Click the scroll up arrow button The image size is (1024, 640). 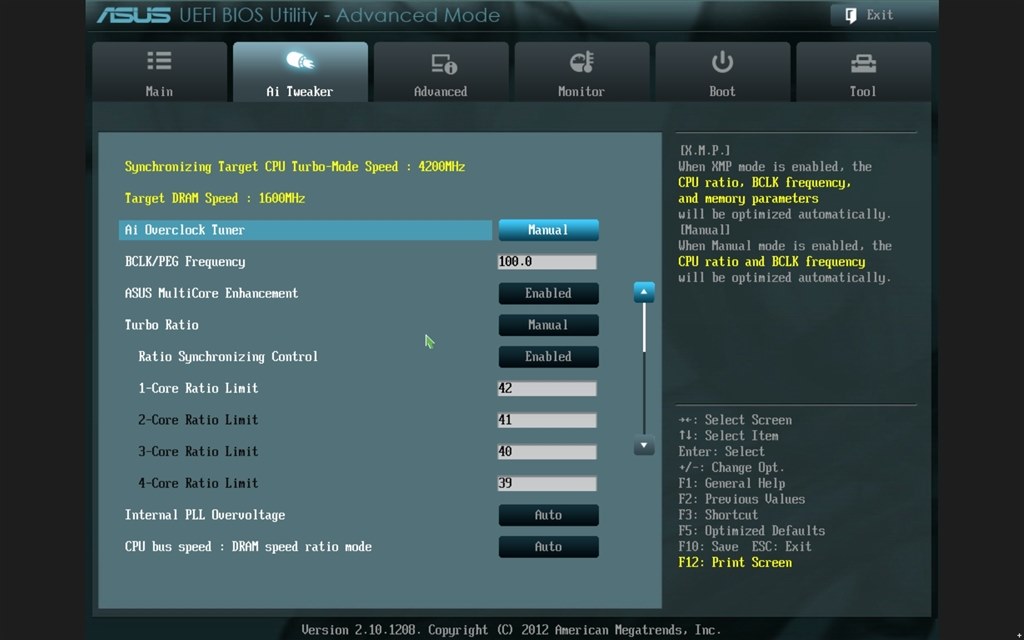[x=644, y=292]
